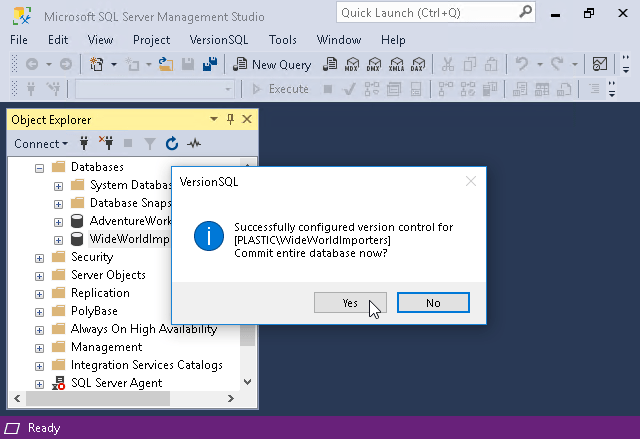This screenshot has width=640, height=439.
Task: Click the DMX query icon
Action: [x=374, y=64]
